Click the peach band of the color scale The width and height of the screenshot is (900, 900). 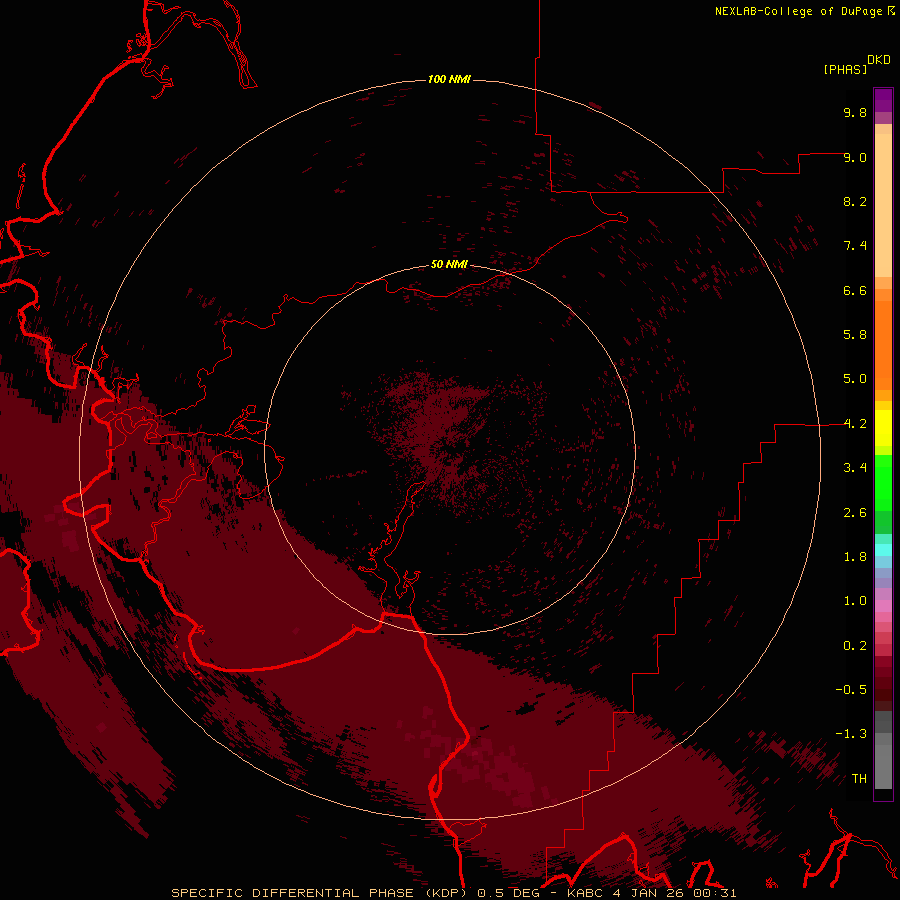(x=883, y=205)
